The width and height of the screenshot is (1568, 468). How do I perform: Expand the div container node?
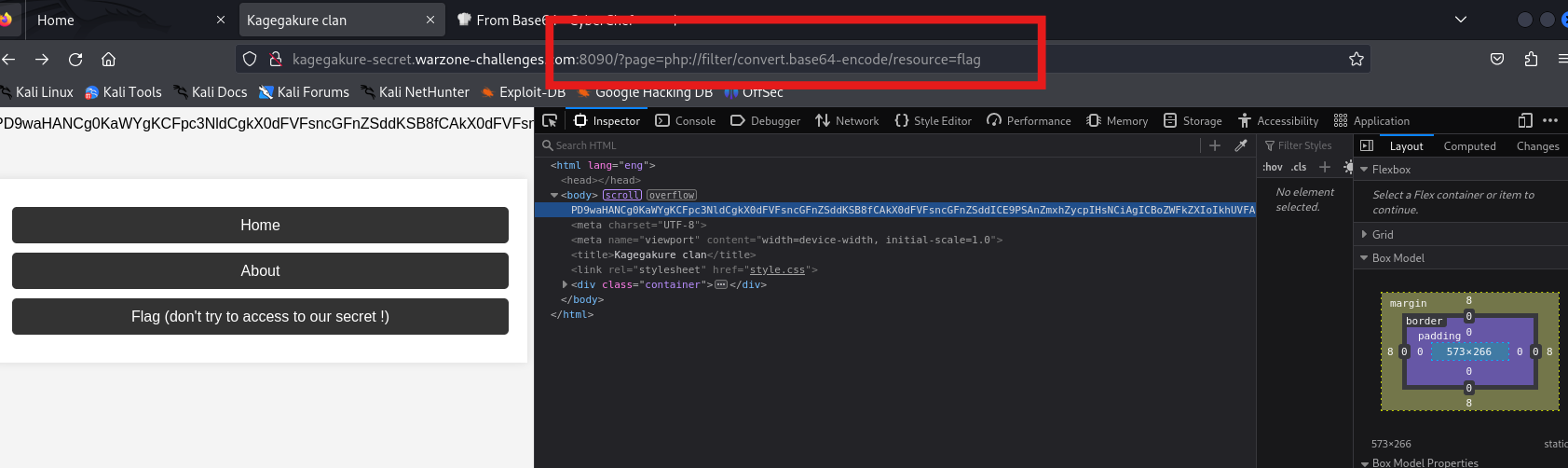pos(565,284)
